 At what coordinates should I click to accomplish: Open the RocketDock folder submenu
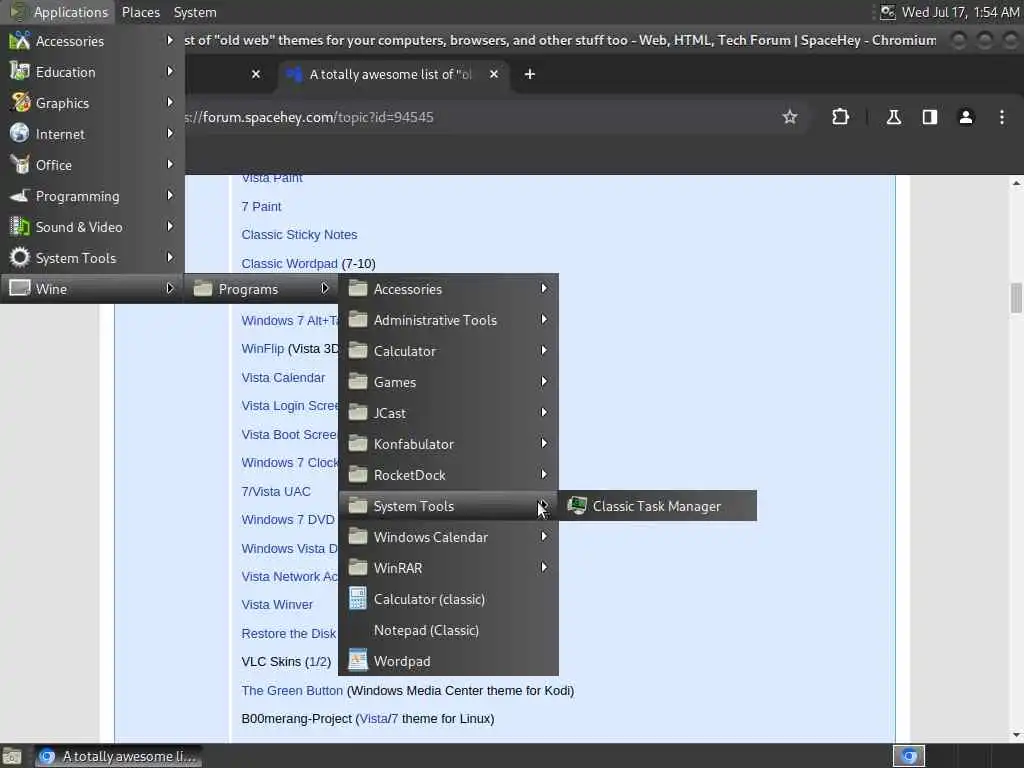[x=448, y=475]
